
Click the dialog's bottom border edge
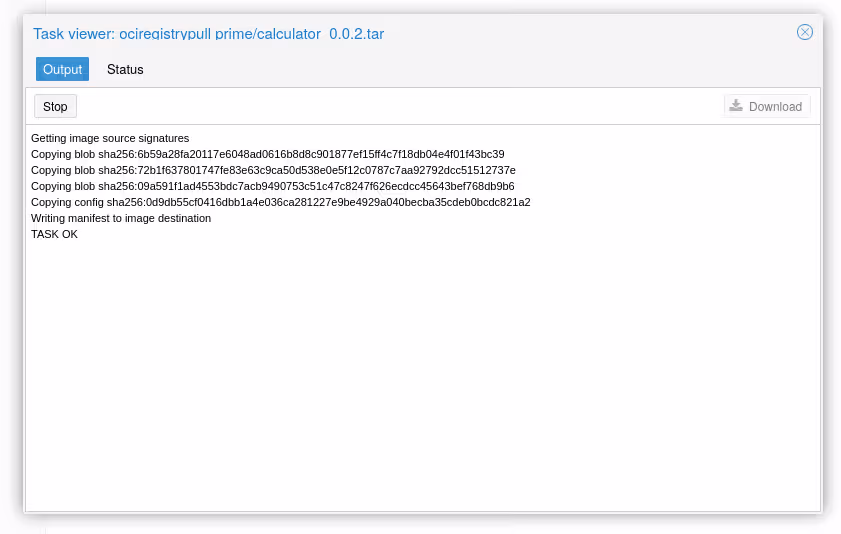tap(422, 512)
